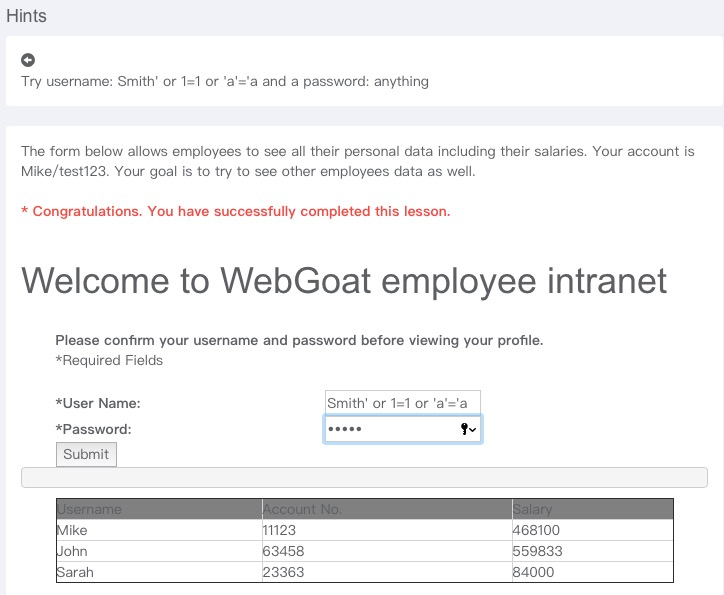Submit the login form
Screen dimensions: 724x595
(x=86, y=454)
